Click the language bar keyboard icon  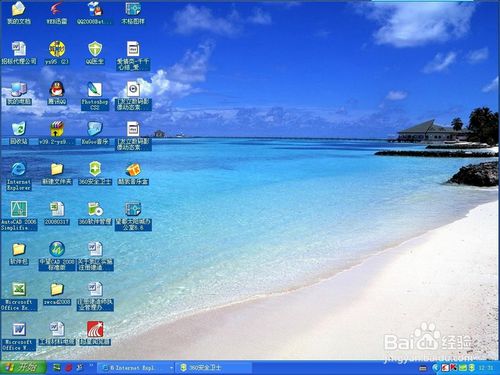click(423, 368)
